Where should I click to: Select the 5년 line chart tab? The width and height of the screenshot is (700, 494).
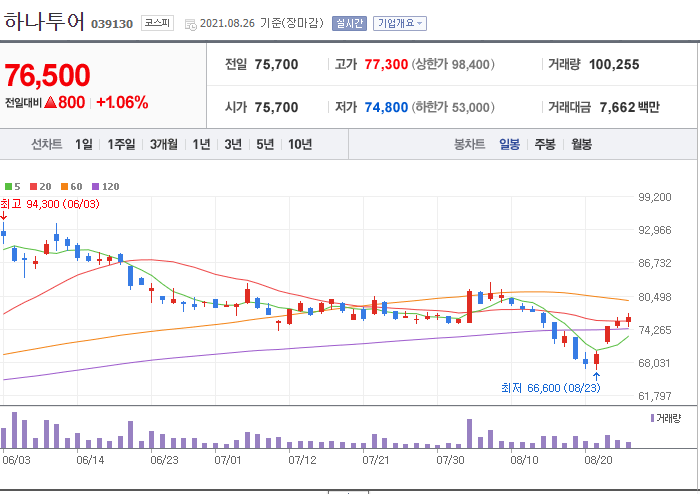click(265, 144)
